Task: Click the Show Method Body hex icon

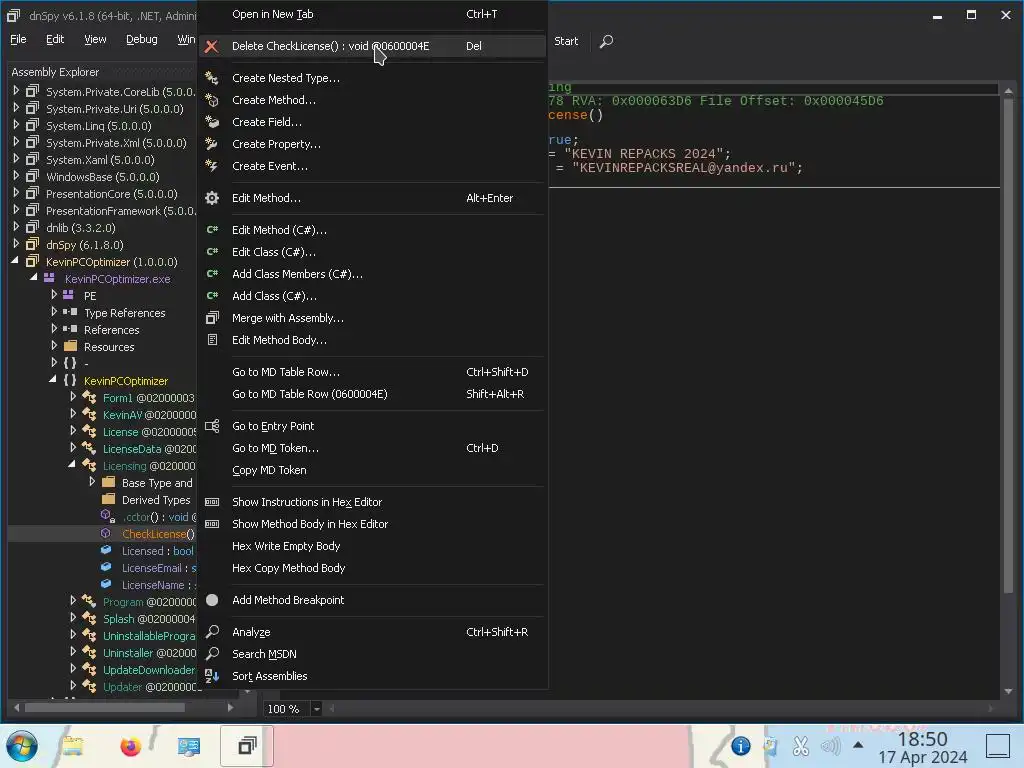Action: point(212,524)
